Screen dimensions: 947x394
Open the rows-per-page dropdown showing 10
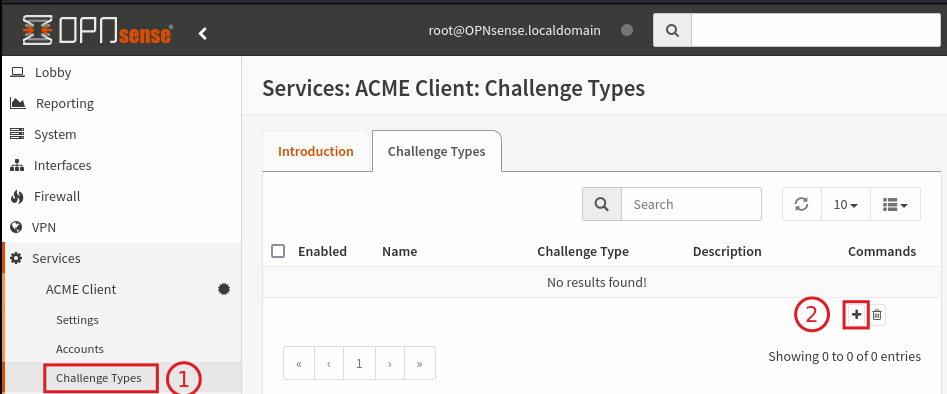846,204
